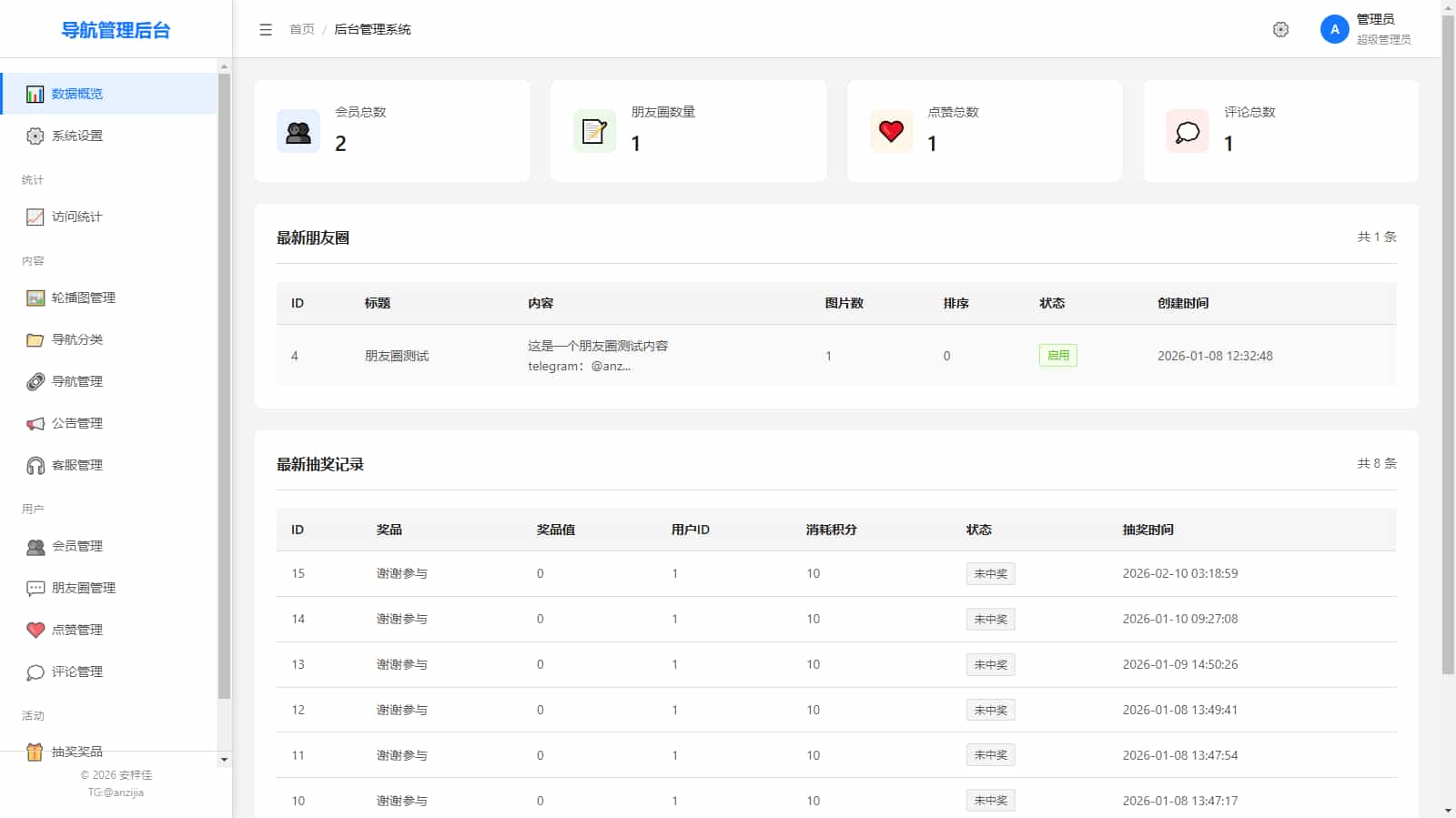Viewport: 1456px width, 818px height.
Task: Click the 未中奖 tag for lottery record 15
Action: pos(990,574)
